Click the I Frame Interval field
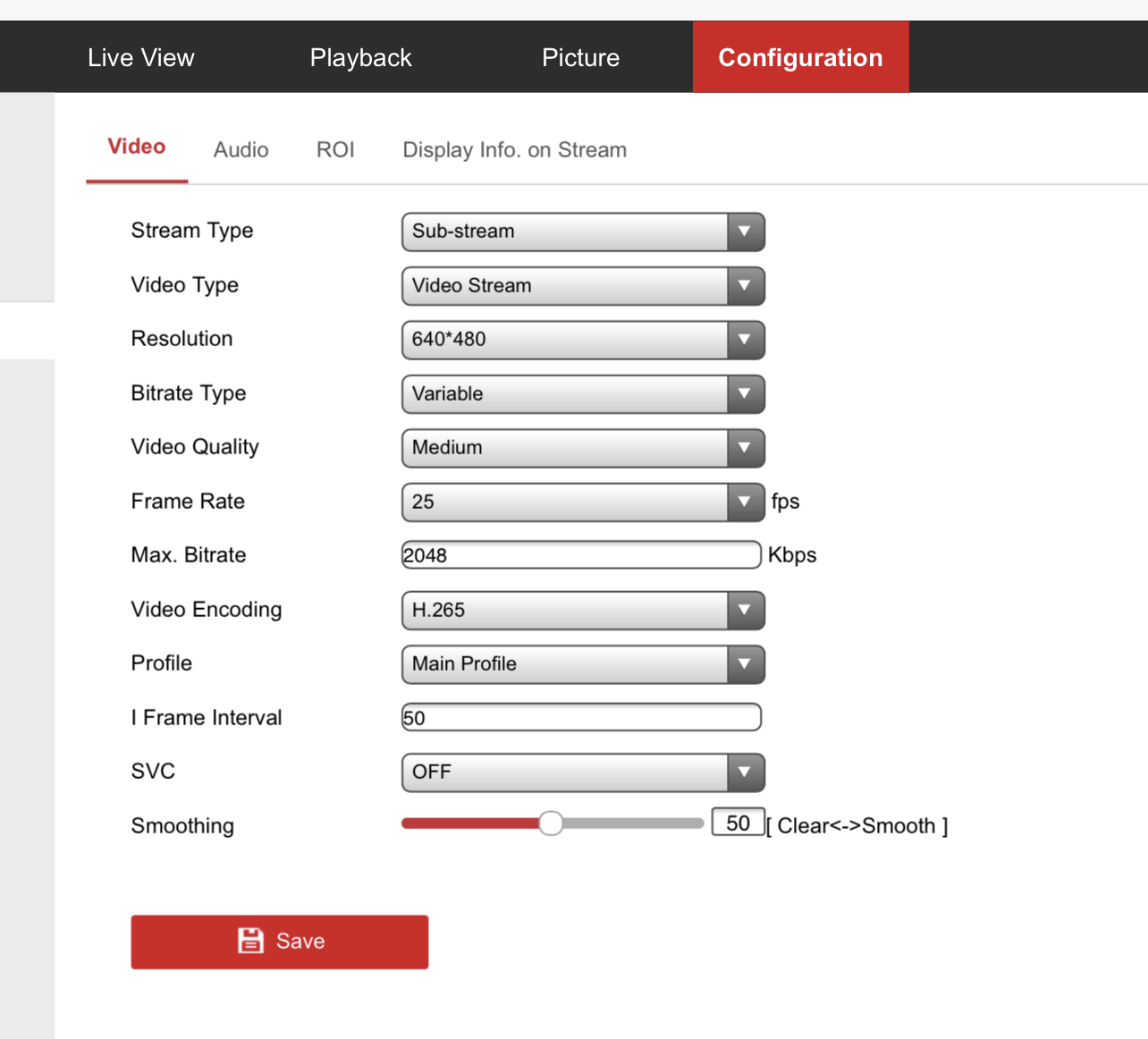Screen dimensions: 1148x1039 pyautogui.click(x=581, y=717)
